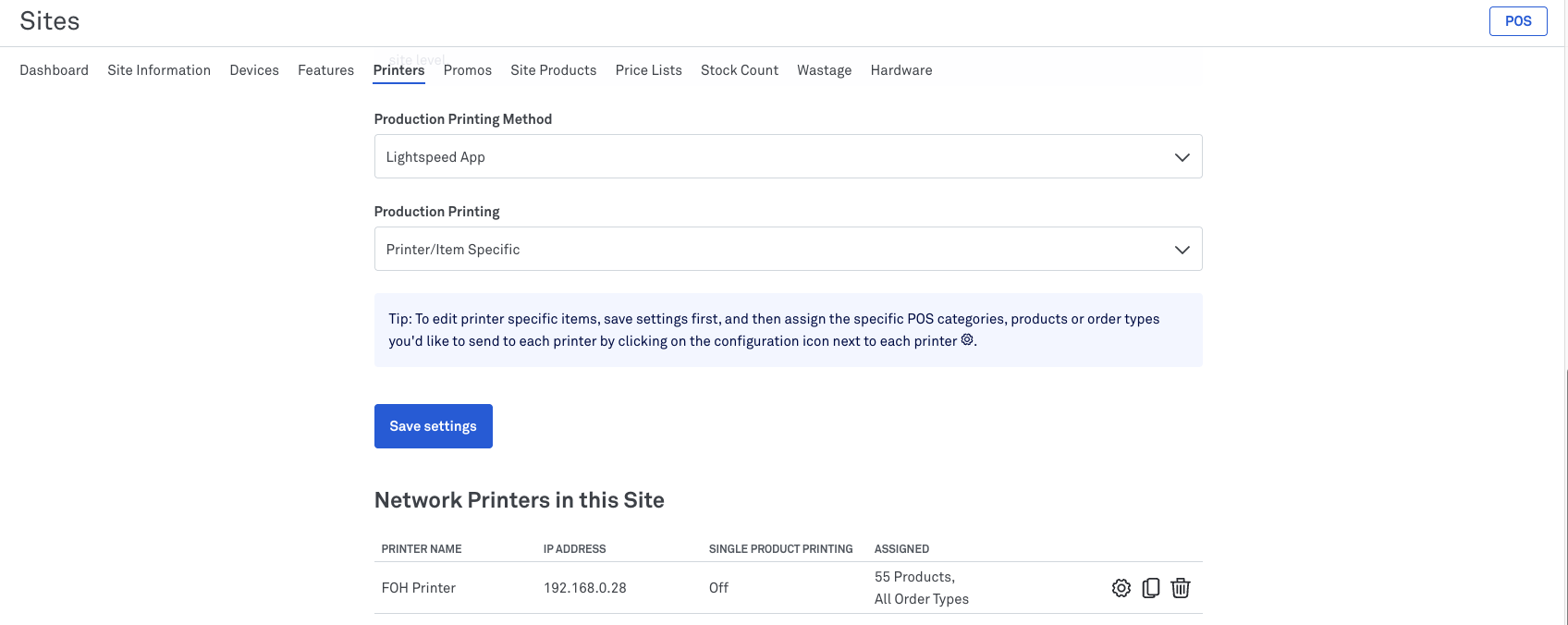Screen dimensions: 1568x625
Task: Click the Production Printing label above Printer/Item Specific
Action: 437,212
